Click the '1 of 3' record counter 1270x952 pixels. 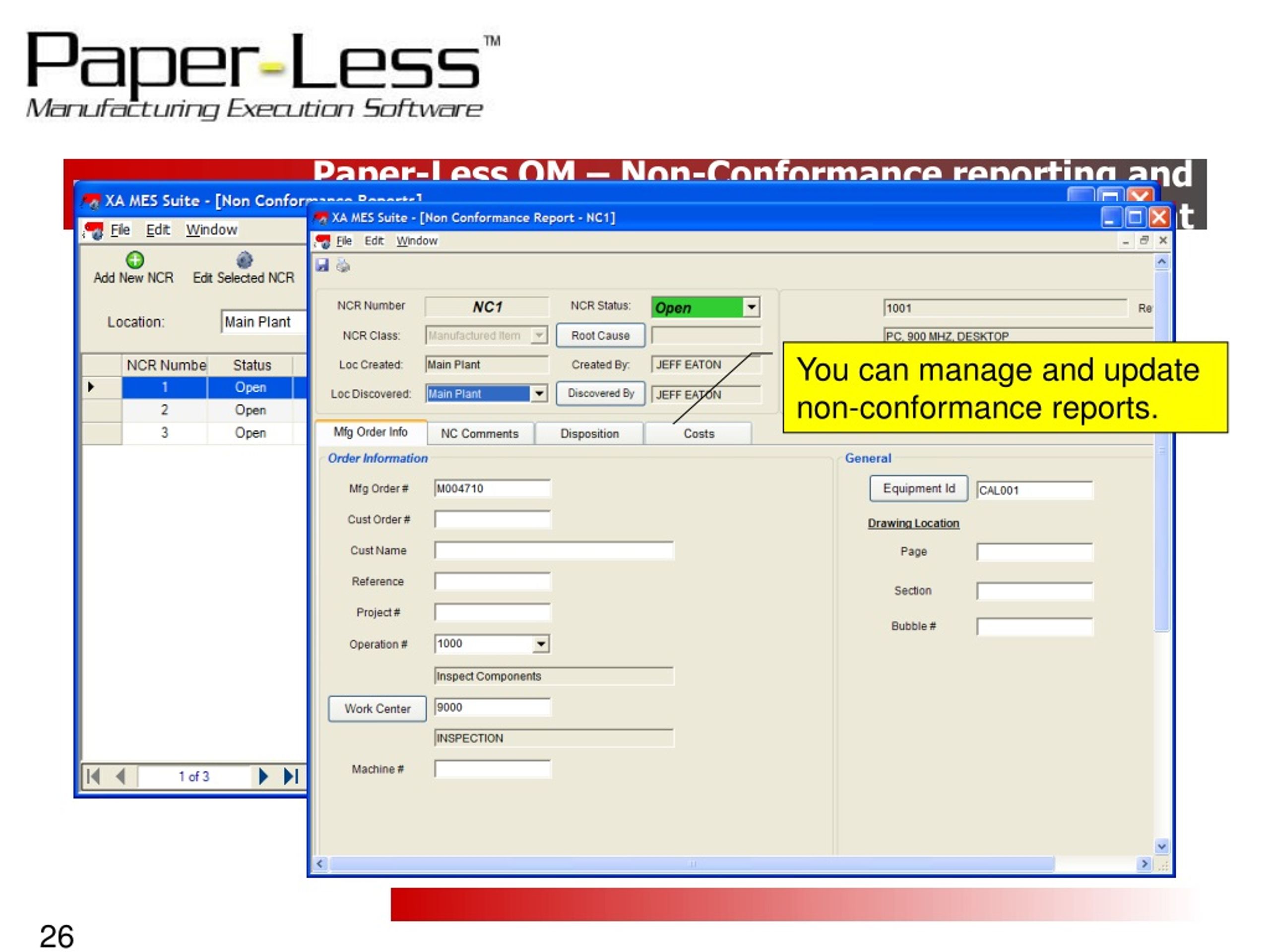193,776
